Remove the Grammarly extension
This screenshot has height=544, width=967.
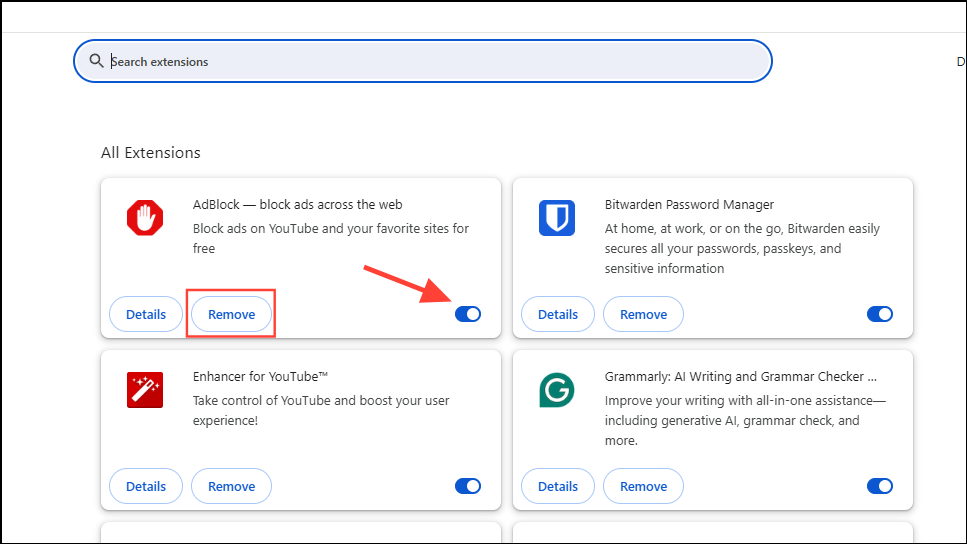coord(643,486)
